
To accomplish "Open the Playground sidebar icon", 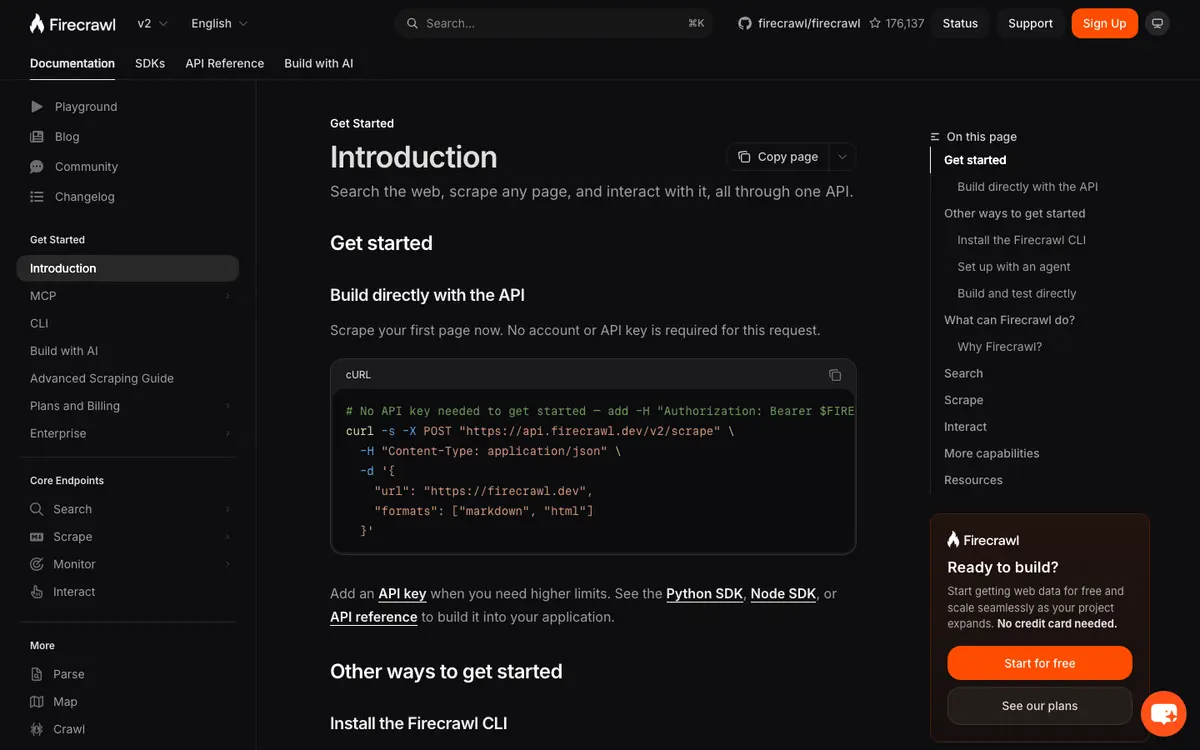I will 37,107.
